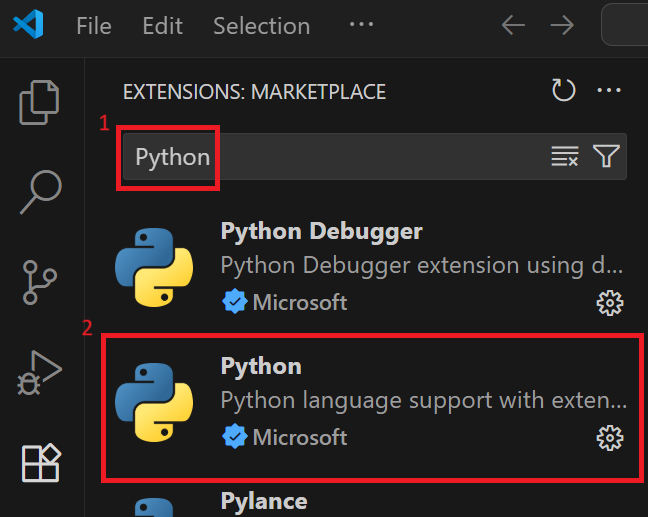The width and height of the screenshot is (648, 517).
Task: Go forward with the right arrow
Action: tap(562, 25)
